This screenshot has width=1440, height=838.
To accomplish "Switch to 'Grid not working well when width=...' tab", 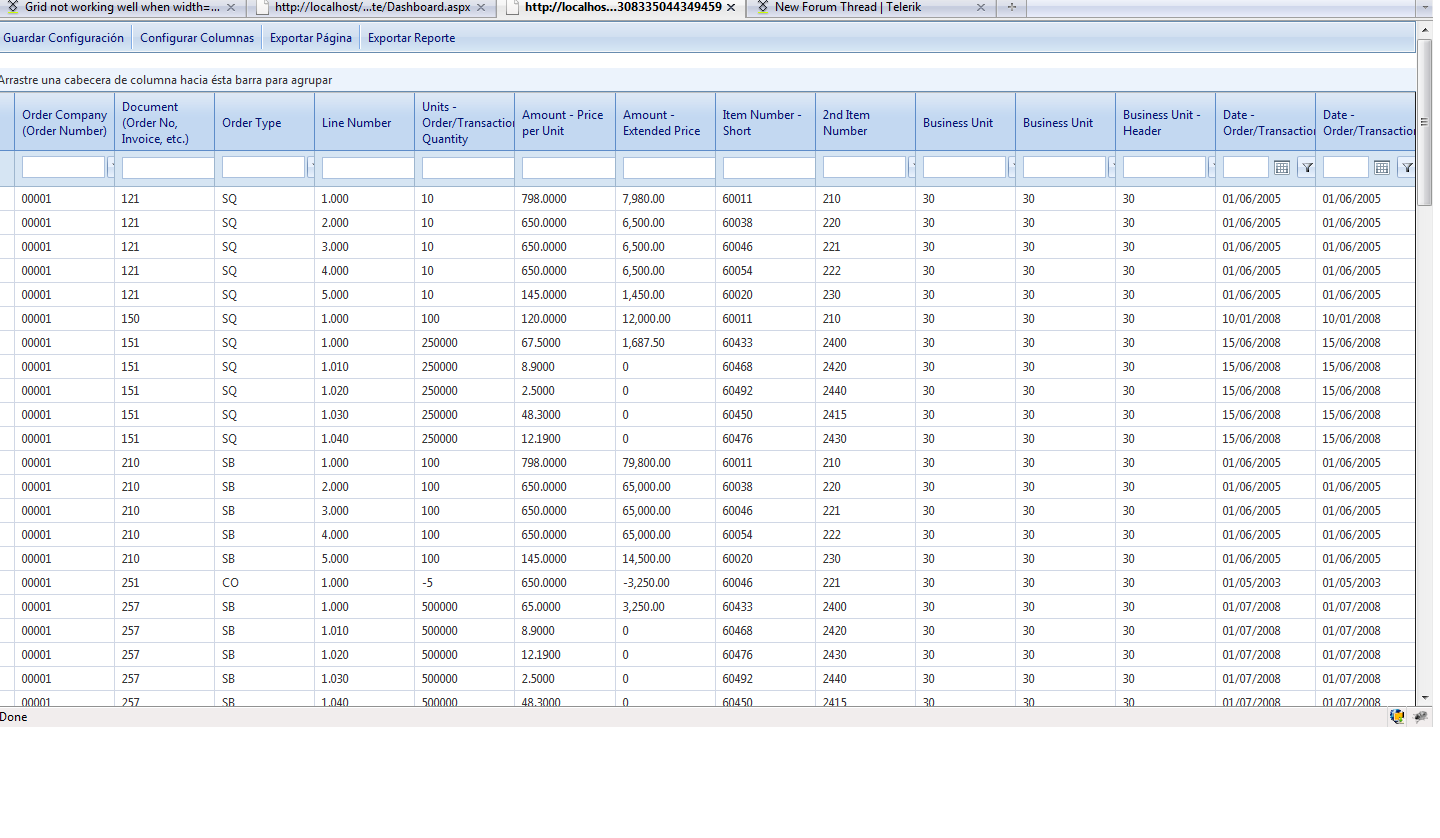I will pyautogui.click(x=122, y=7).
